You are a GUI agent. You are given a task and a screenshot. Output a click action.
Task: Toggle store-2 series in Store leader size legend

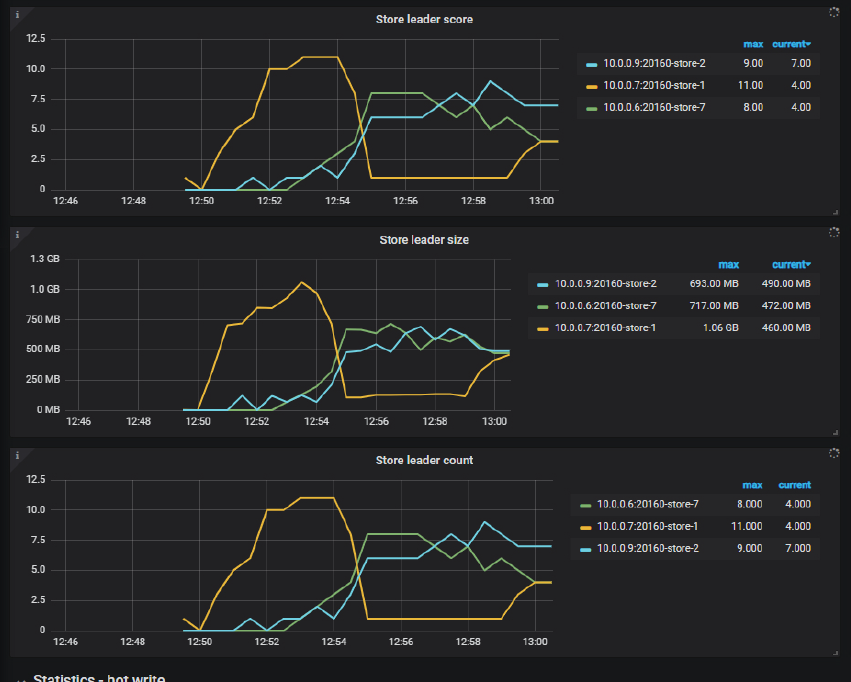(x=606, y=284)
